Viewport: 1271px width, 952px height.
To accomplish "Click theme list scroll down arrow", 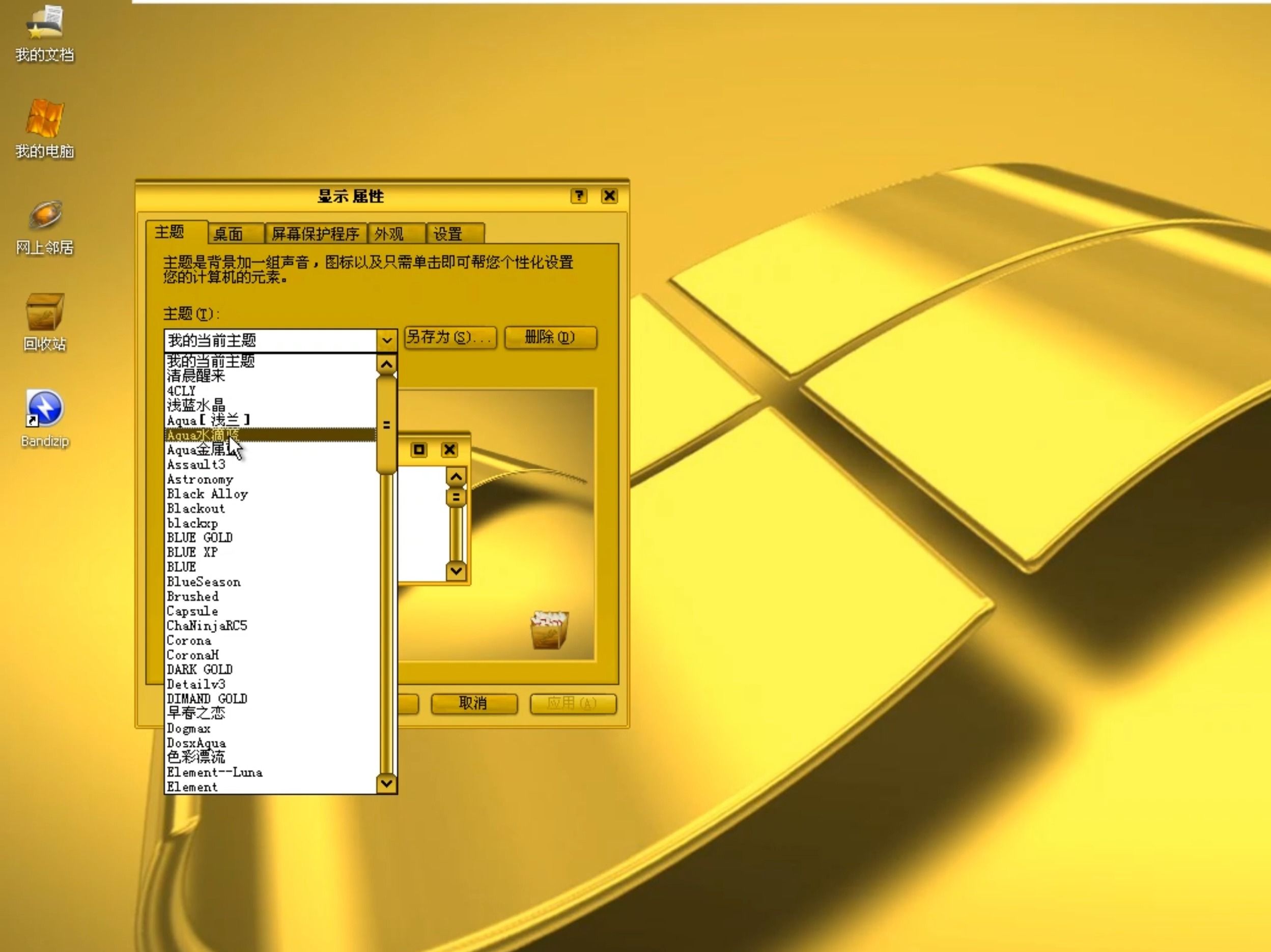I will click(387, 783).
